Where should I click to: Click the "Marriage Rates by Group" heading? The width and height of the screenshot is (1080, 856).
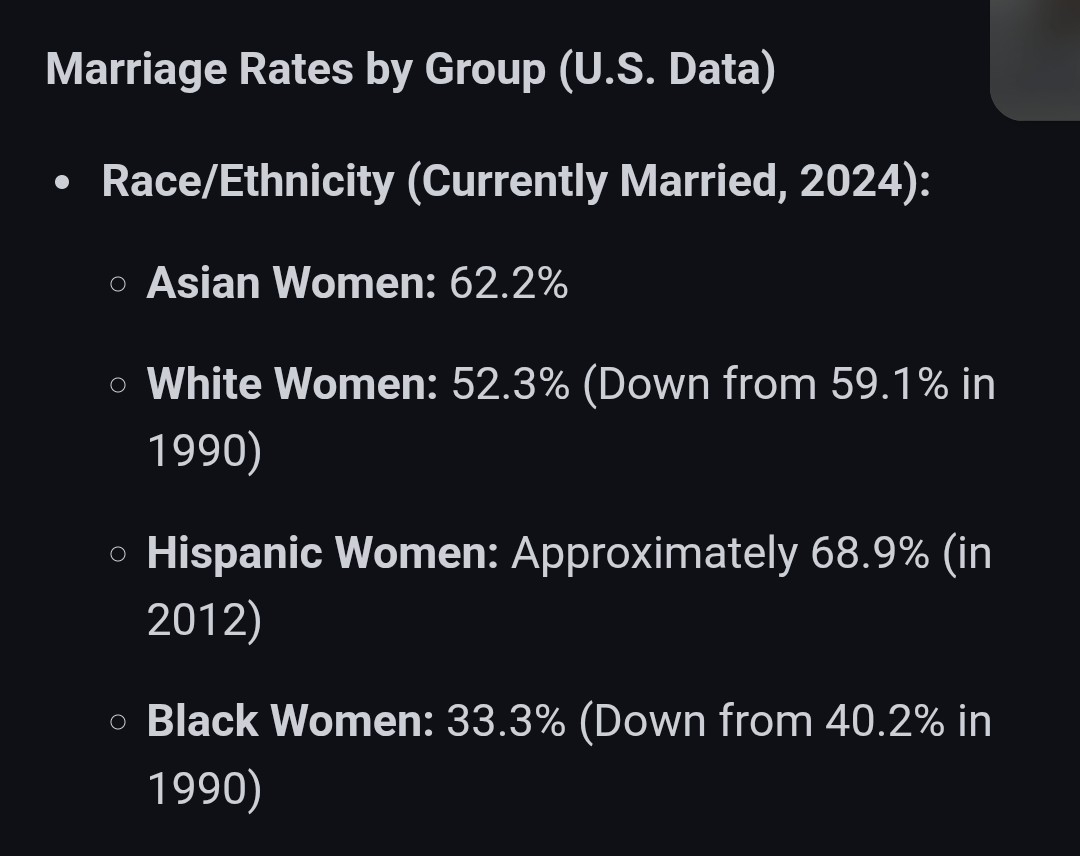pos(410,70)
